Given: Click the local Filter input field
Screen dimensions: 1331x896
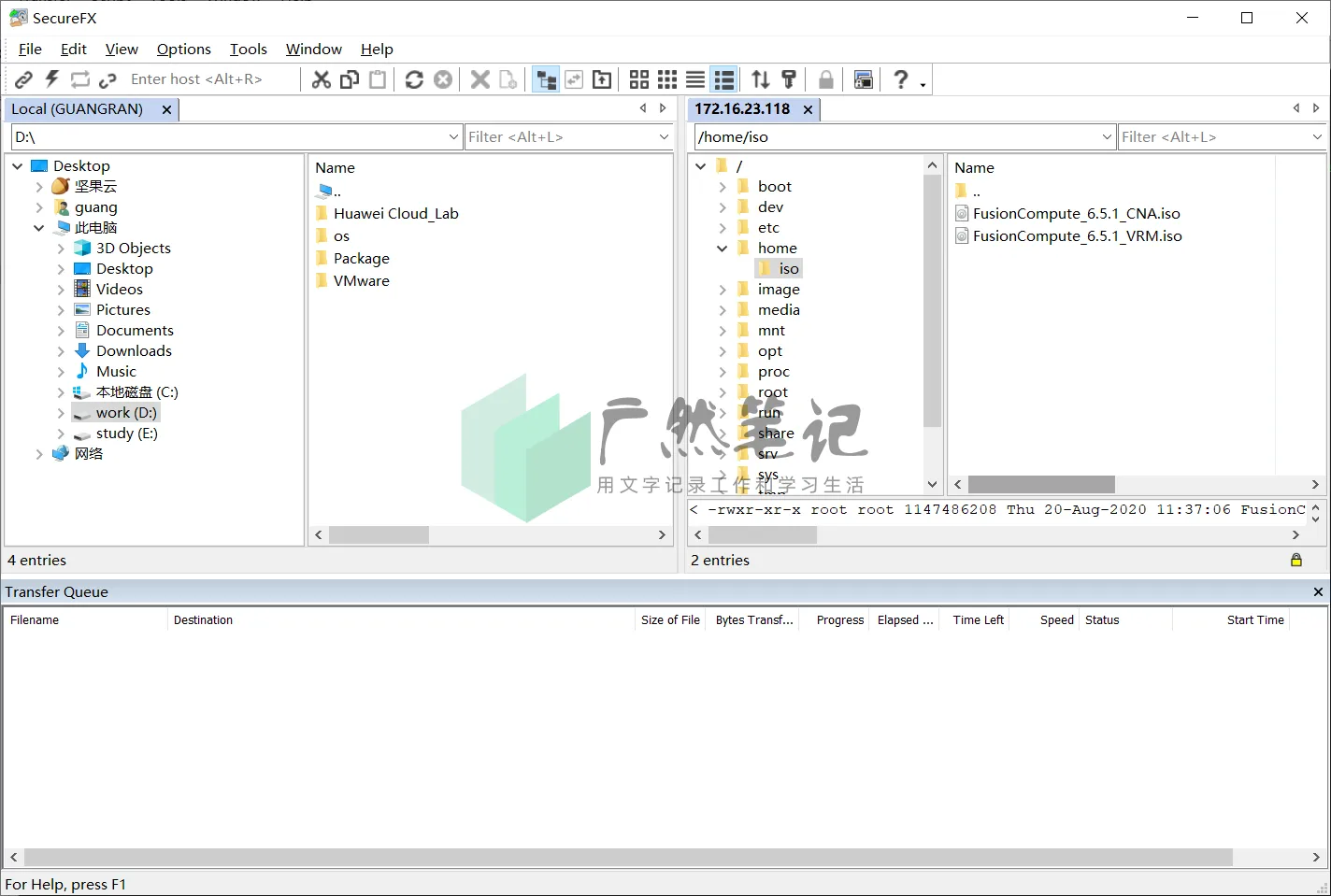Looking at the screenshot, I should [562, 137].
